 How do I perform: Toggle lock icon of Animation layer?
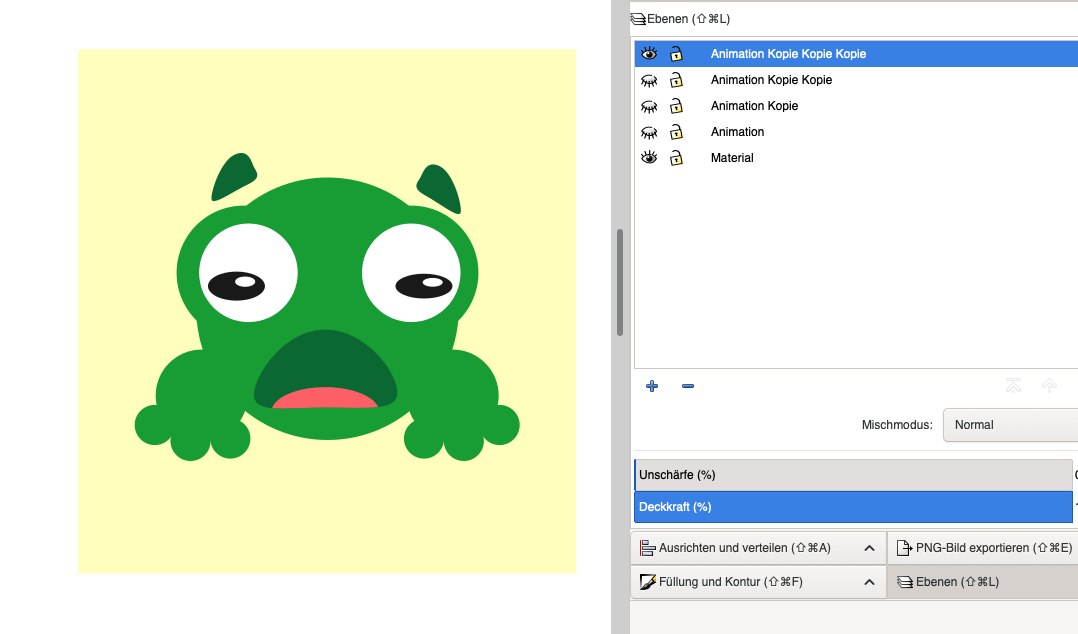(676, 132)
